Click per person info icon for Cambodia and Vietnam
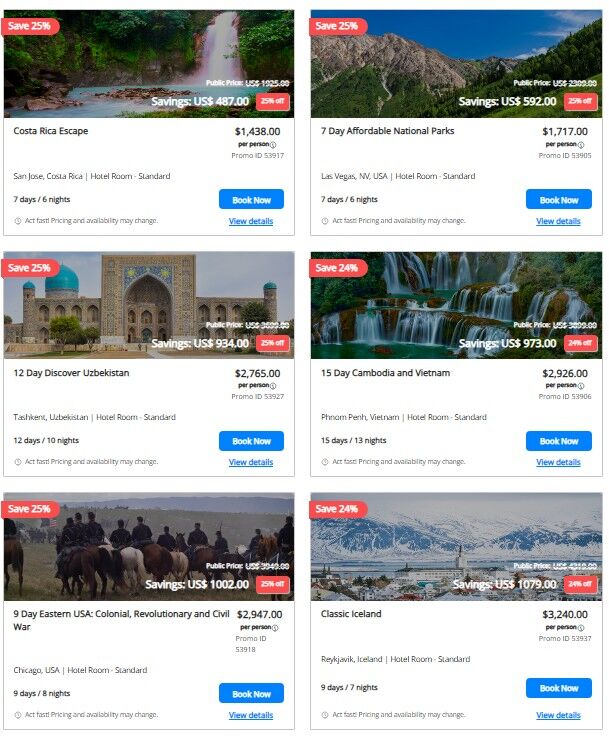609x738 pixels. click(x=581, y=385)
